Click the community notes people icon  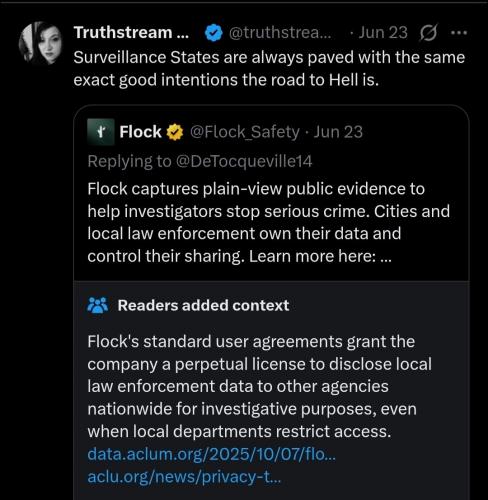click(x=98, y=305)
